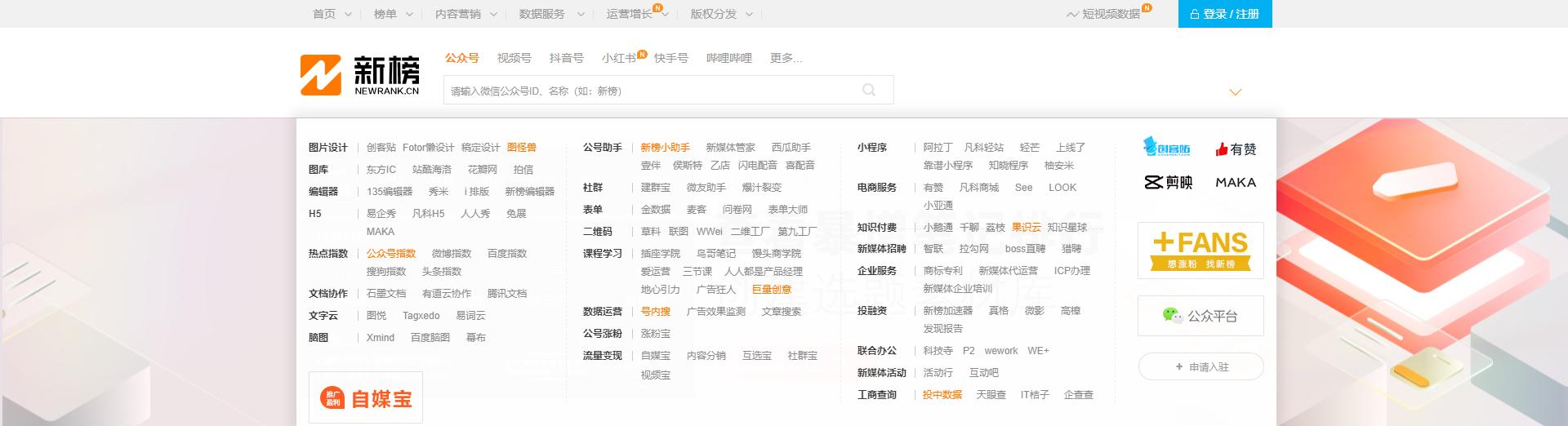The height and width of the screenshot is (426, 1568).
Task: Open the 东方IC image library link
Action: pyautogui.click(x=381, y=170)
